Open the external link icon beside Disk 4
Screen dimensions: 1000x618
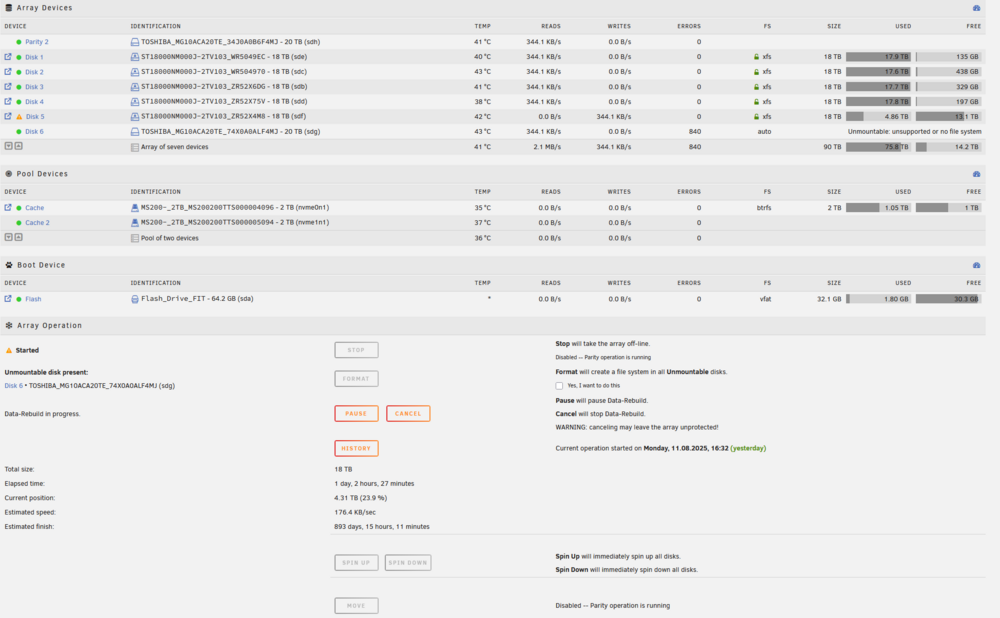coord(8,101)
